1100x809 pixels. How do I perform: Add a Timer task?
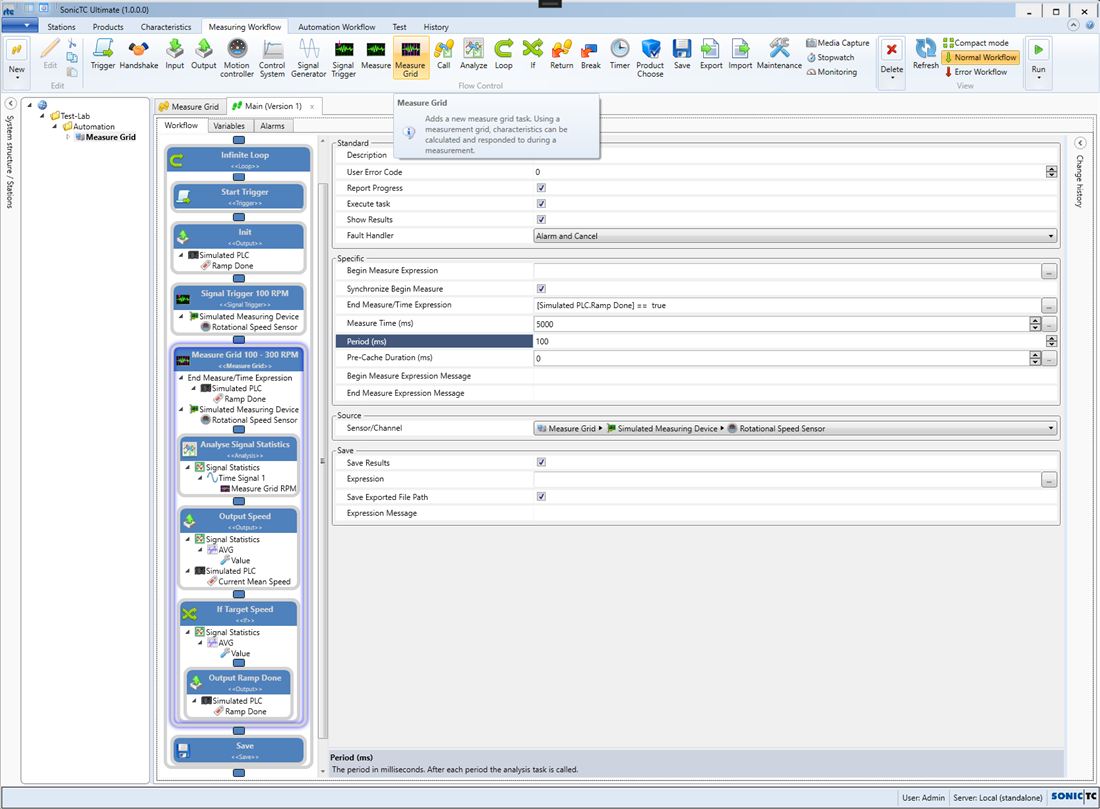(619, 55)
